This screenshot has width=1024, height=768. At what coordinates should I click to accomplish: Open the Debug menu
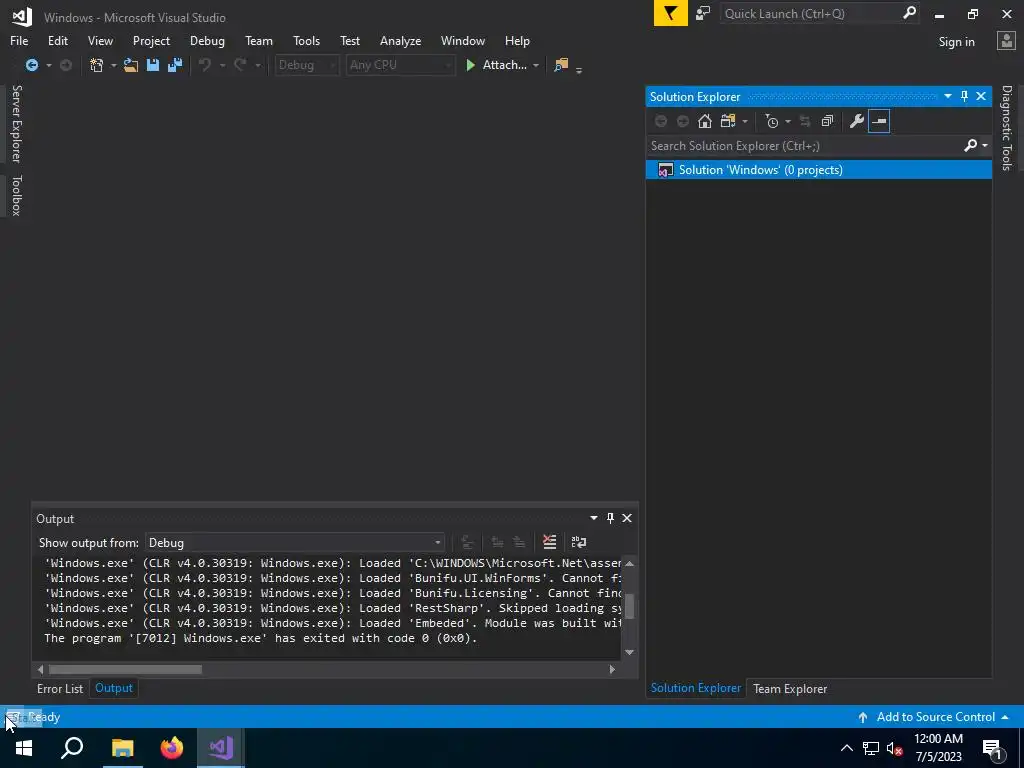tap(207, 40)
